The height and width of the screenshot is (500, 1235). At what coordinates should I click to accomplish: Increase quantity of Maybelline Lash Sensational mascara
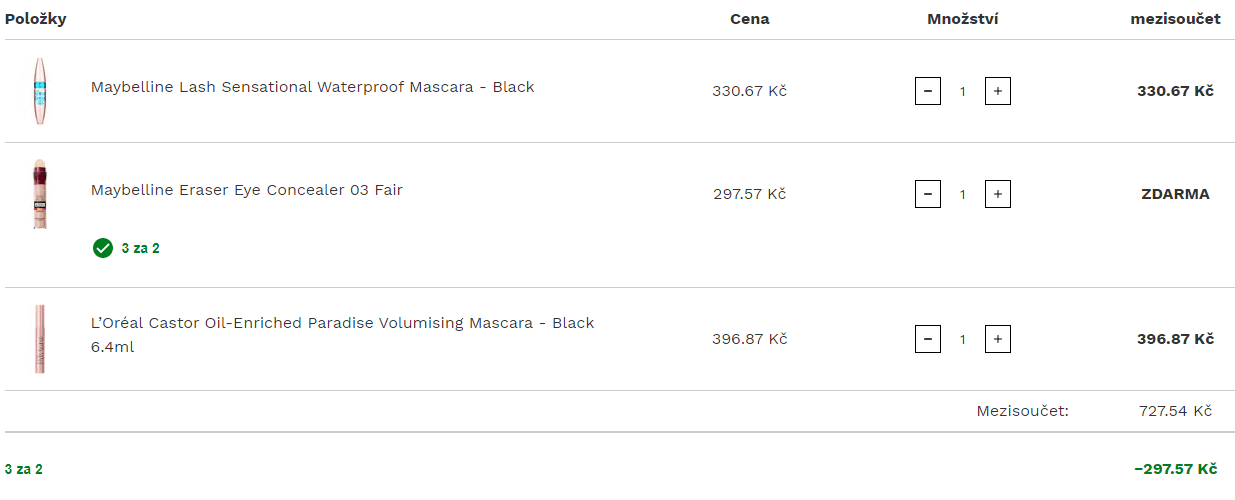coord(998,91)
